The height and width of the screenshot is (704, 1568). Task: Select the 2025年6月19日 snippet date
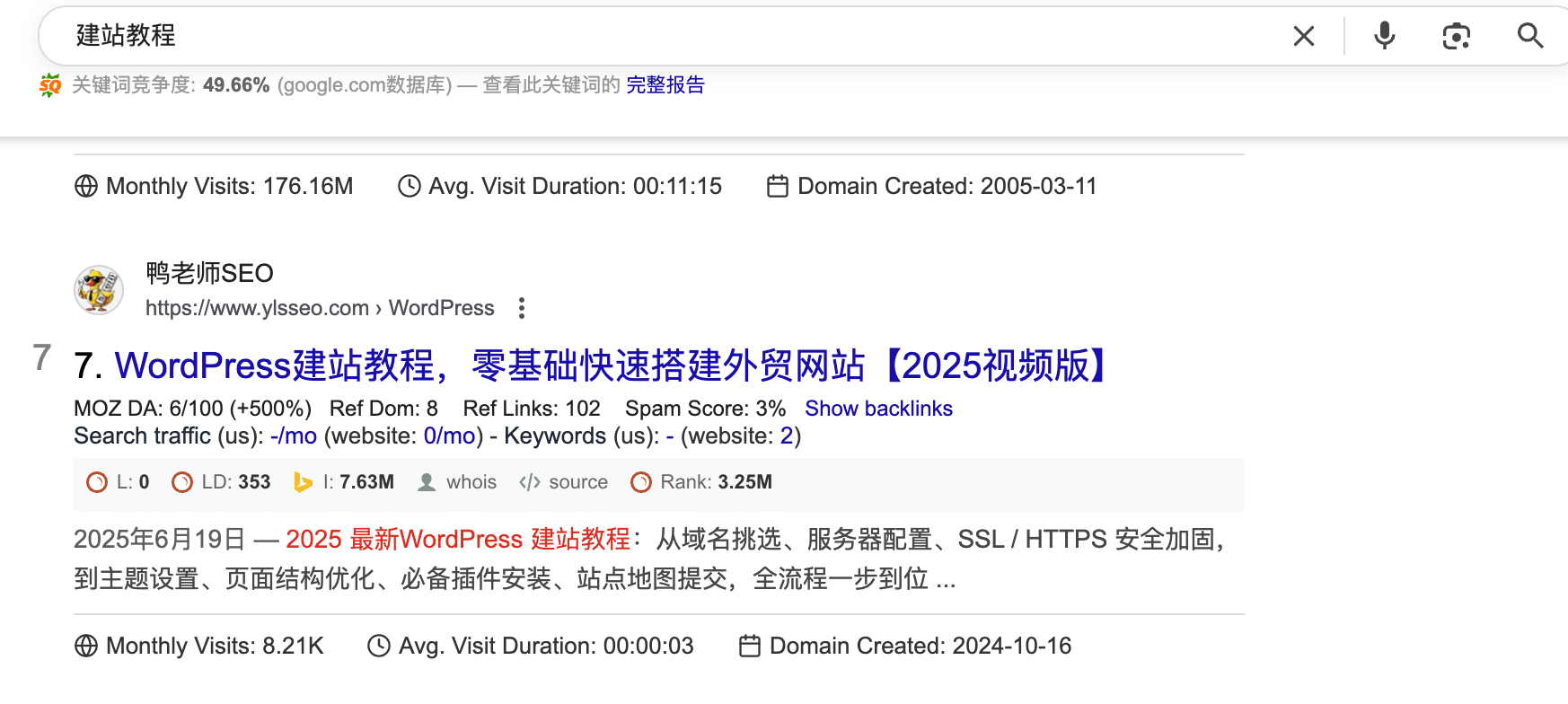coord(160,539)
